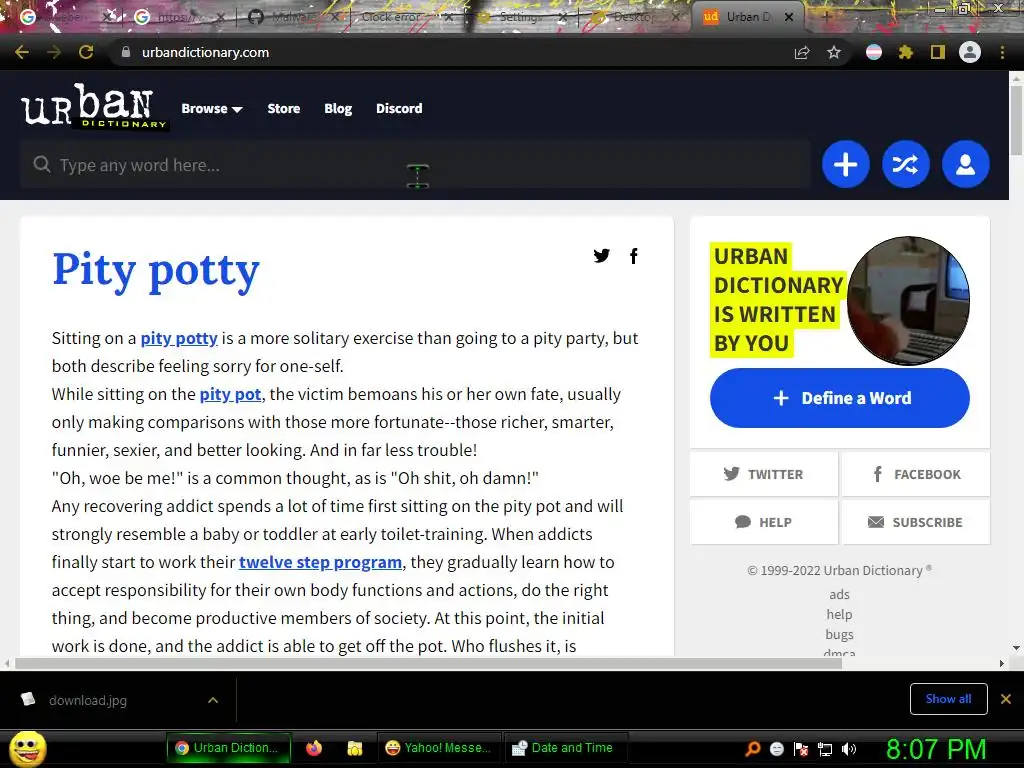Follow the twelve step program link
1024x768 pixels.
[320, 562]
